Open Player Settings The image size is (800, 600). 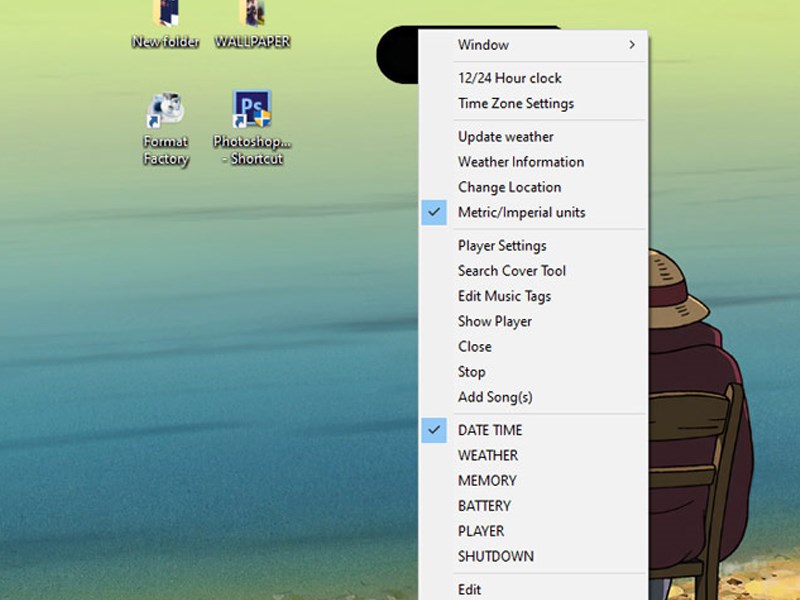tap(502, 246)
